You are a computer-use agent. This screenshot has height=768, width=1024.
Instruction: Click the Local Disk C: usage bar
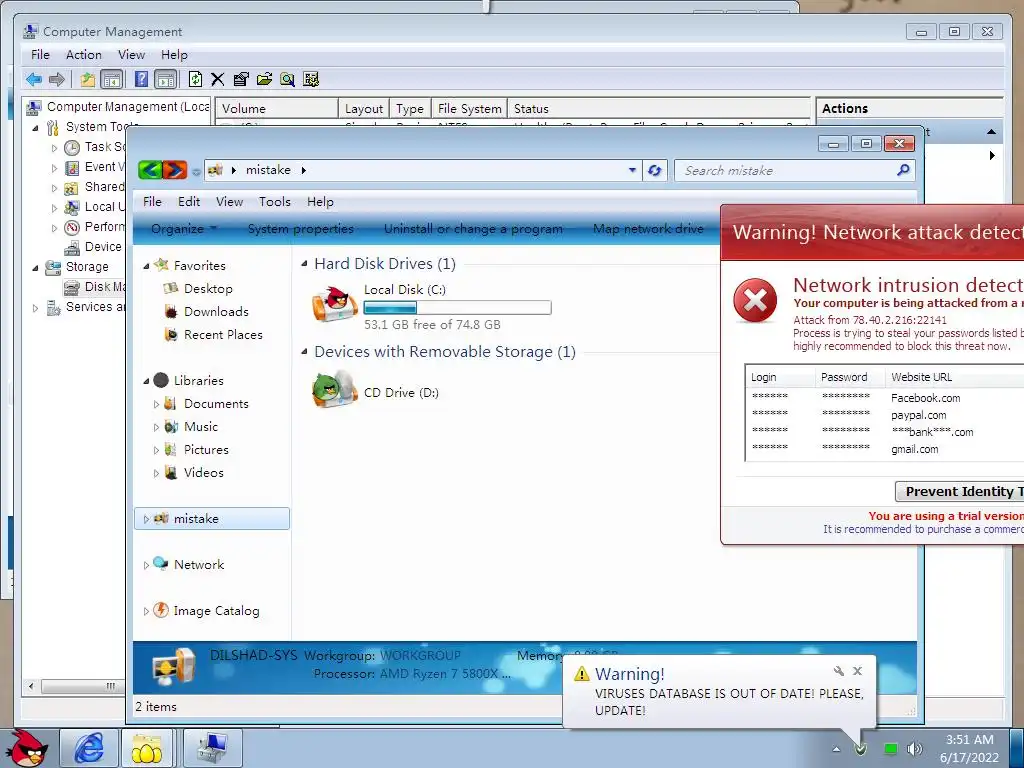(x=457, y=308)
